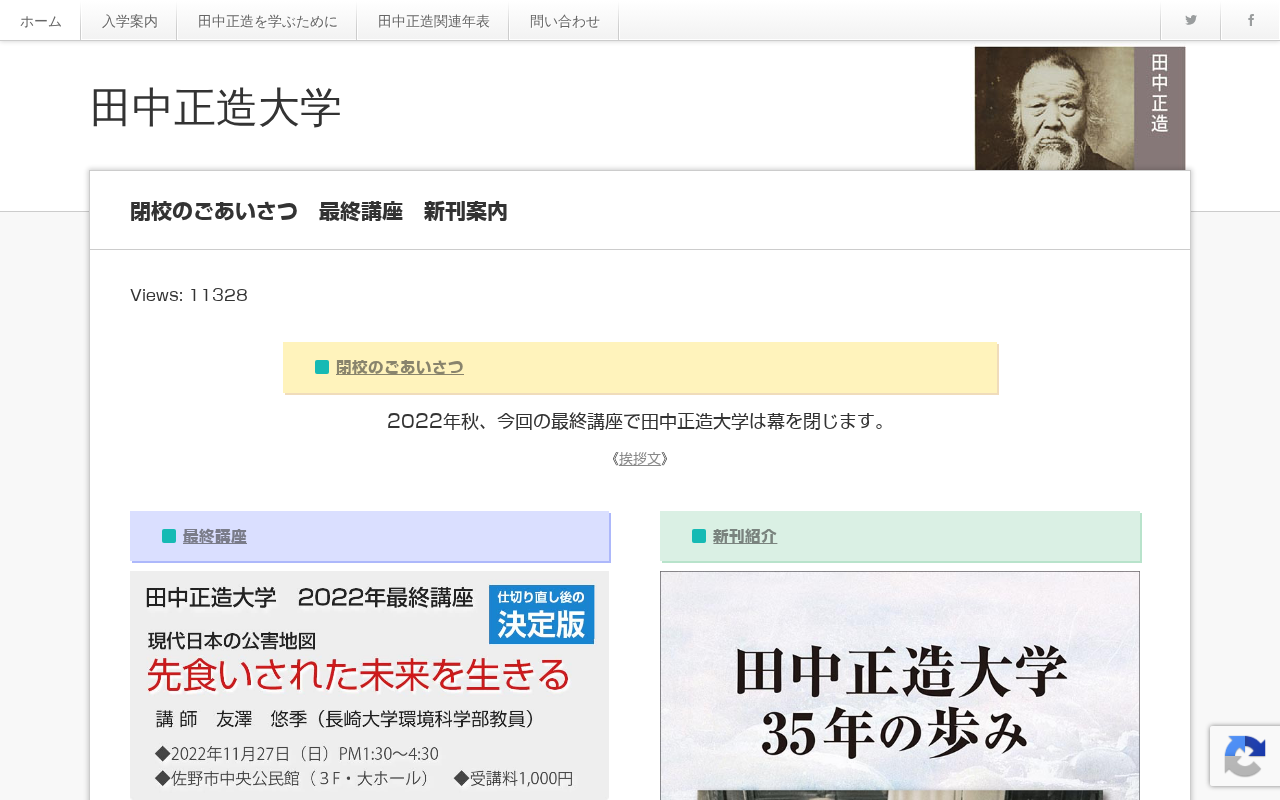
Task: Follow the 新刊紹介 section link
Action: tap(744, 536)
